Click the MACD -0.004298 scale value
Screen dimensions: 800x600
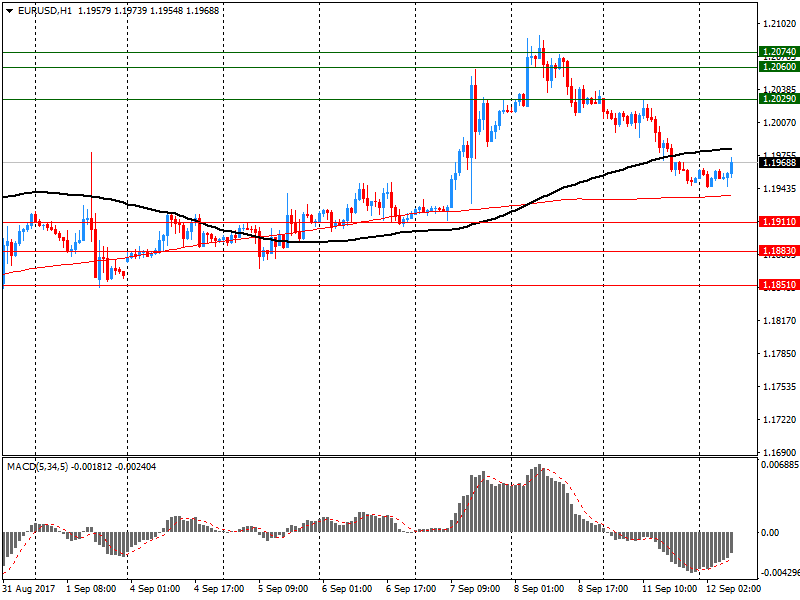[780, 573]
